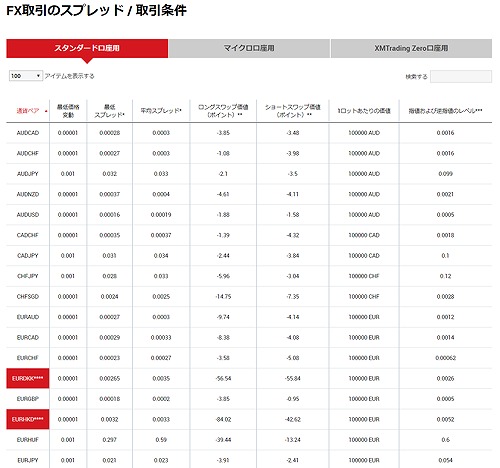The width and height of the screenshot is (500, 468).
Task: Click the CADJPY pair name
Action: pos(28,256)
